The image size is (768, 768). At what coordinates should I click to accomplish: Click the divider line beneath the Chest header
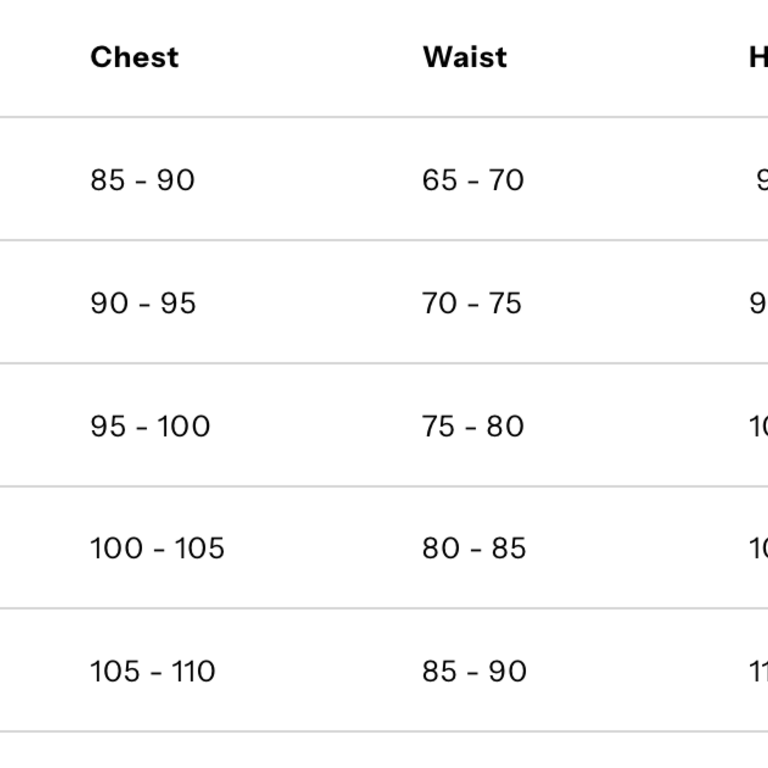(x=134, y=117)
